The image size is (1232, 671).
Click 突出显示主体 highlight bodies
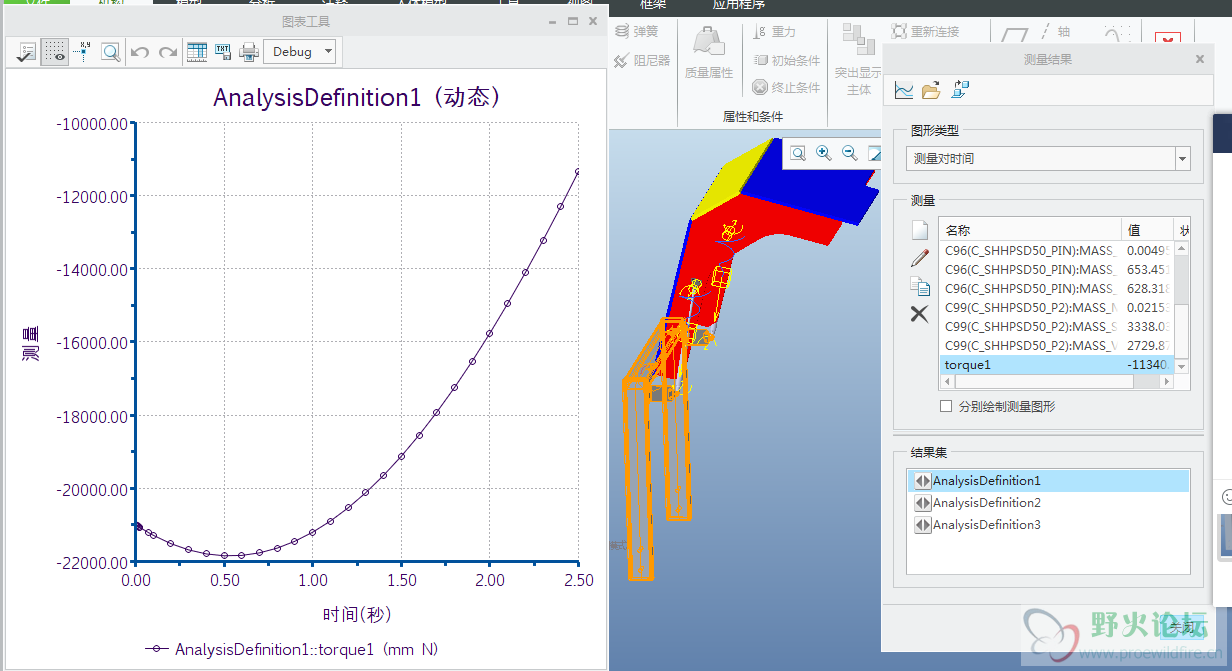coord(858,60)
